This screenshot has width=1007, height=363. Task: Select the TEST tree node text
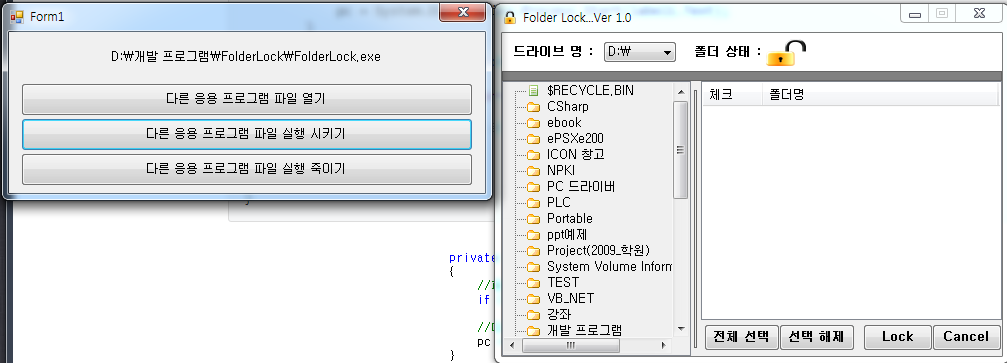pyautogui.click(x=563, y=283)
